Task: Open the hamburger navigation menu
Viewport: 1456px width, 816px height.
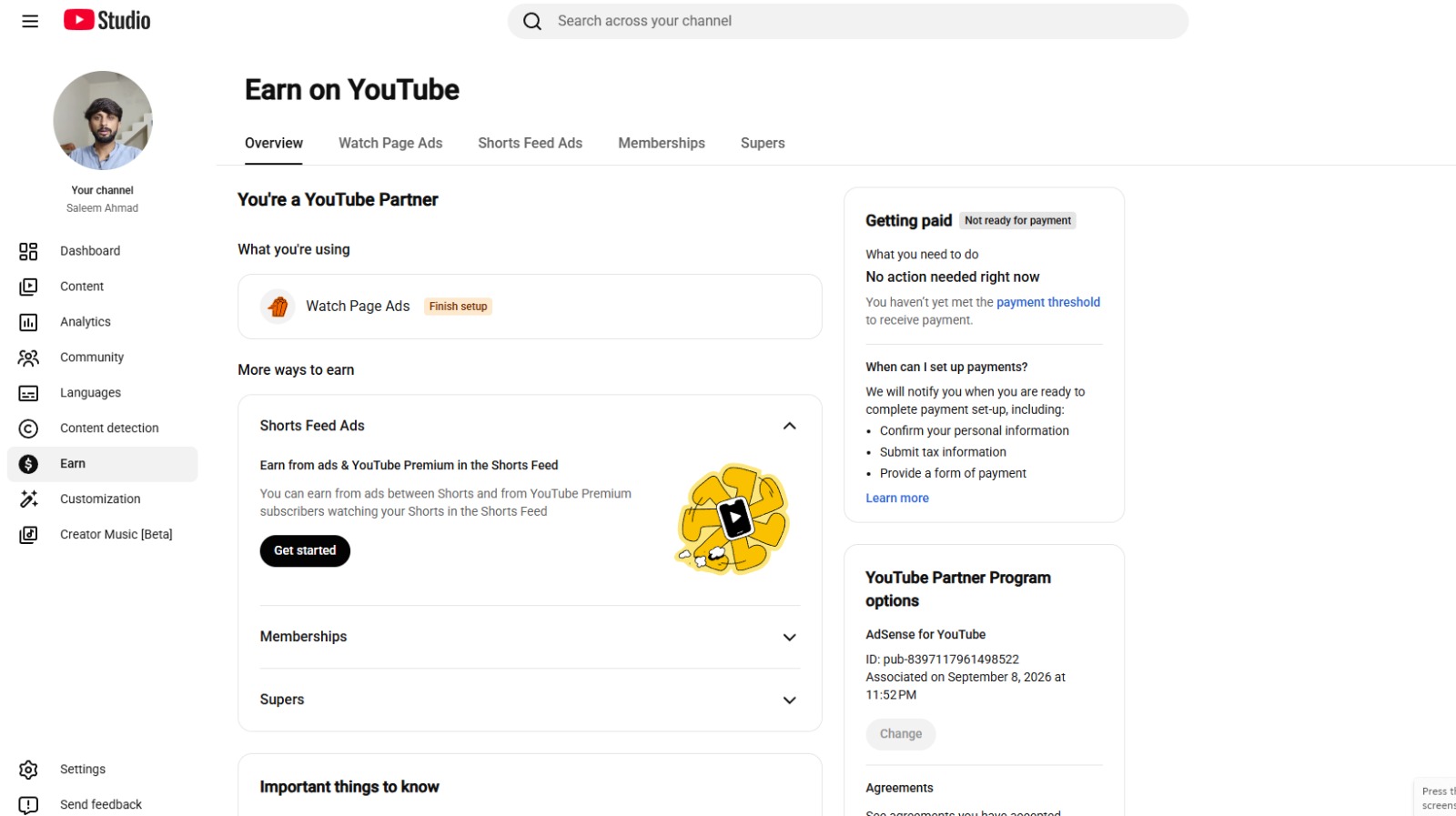Action: pos(30,21)
